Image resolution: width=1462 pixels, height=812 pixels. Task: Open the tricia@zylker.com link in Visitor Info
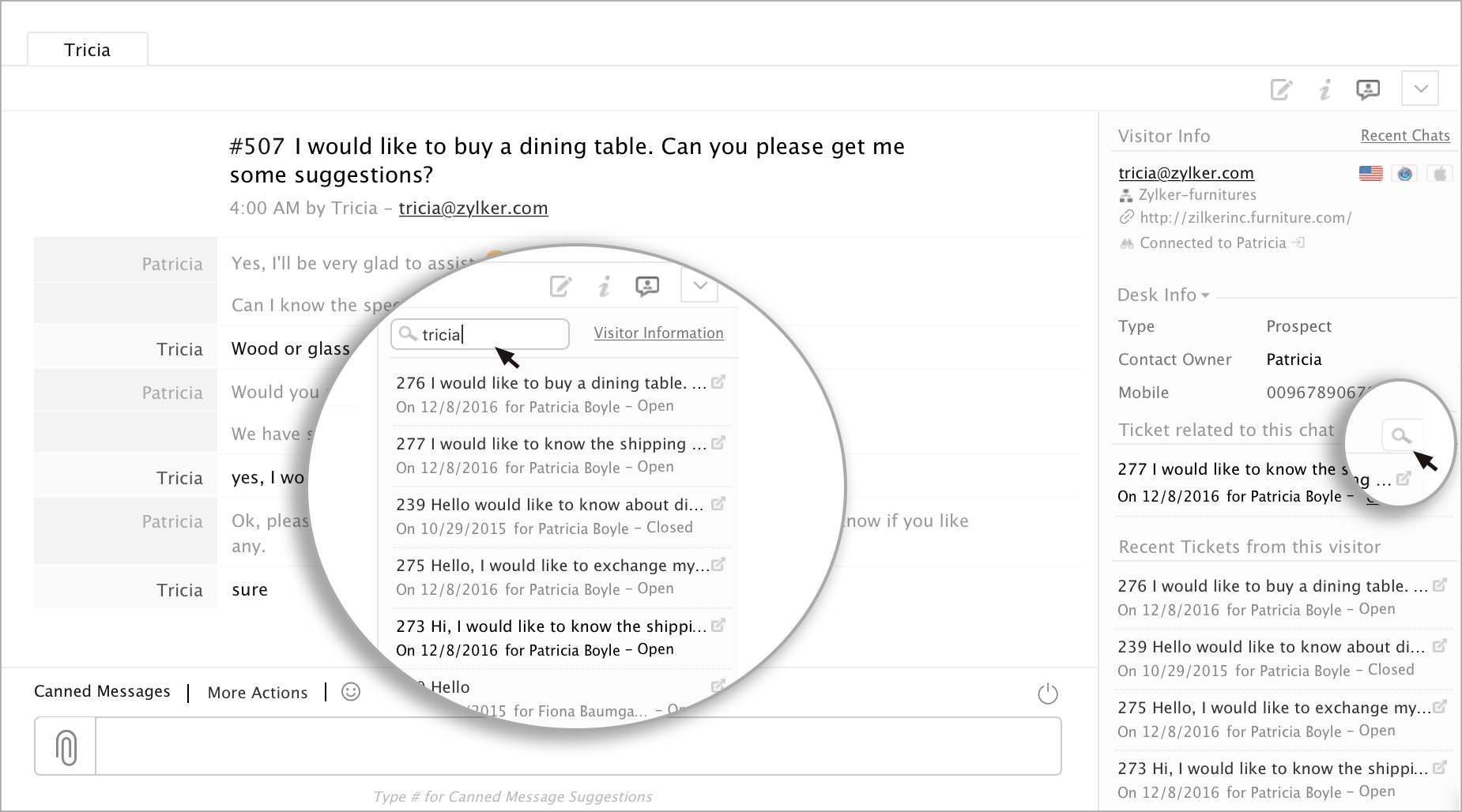coord(1185,173)
